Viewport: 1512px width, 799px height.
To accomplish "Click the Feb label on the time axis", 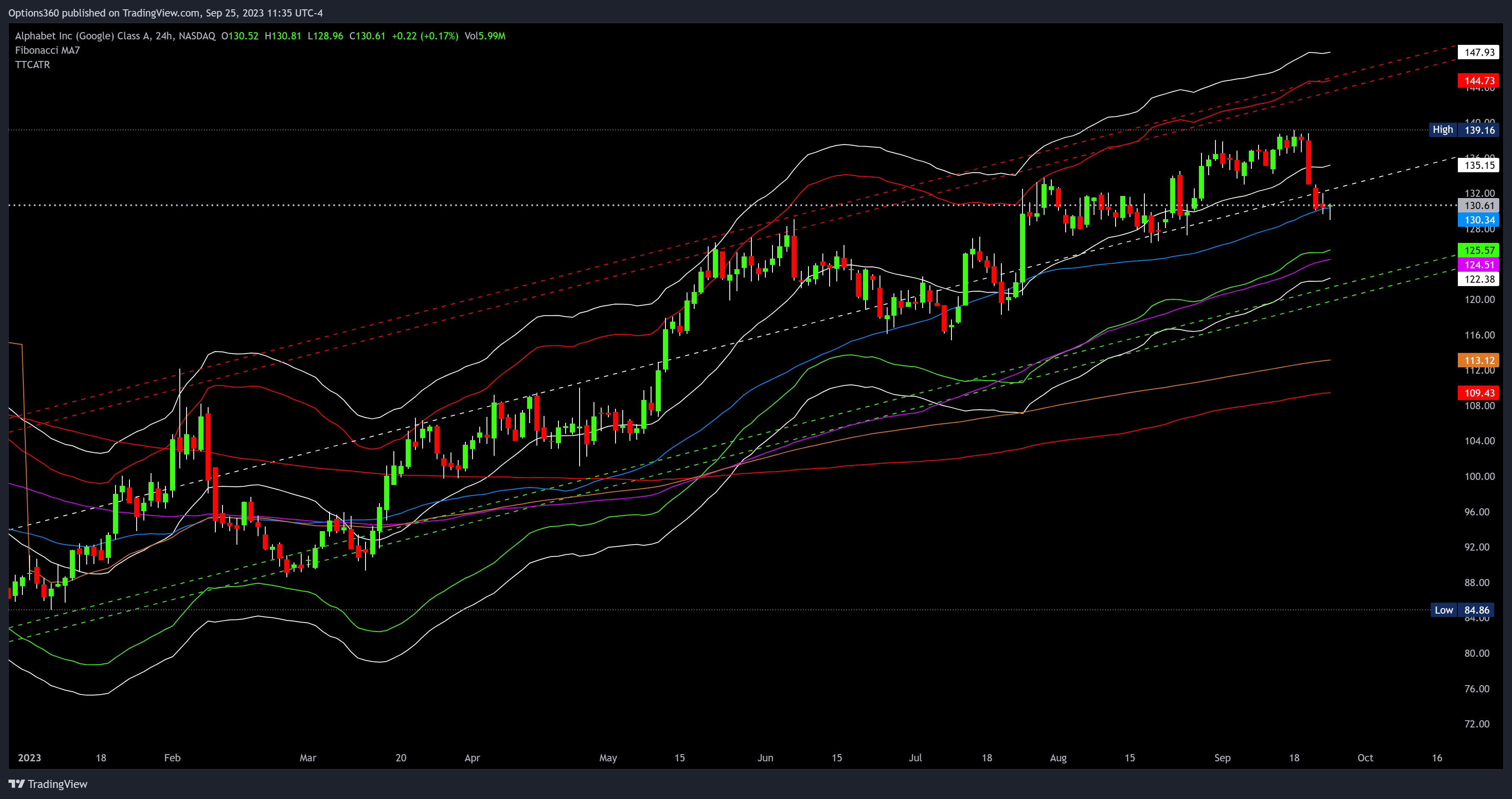I will click(172, 758).
